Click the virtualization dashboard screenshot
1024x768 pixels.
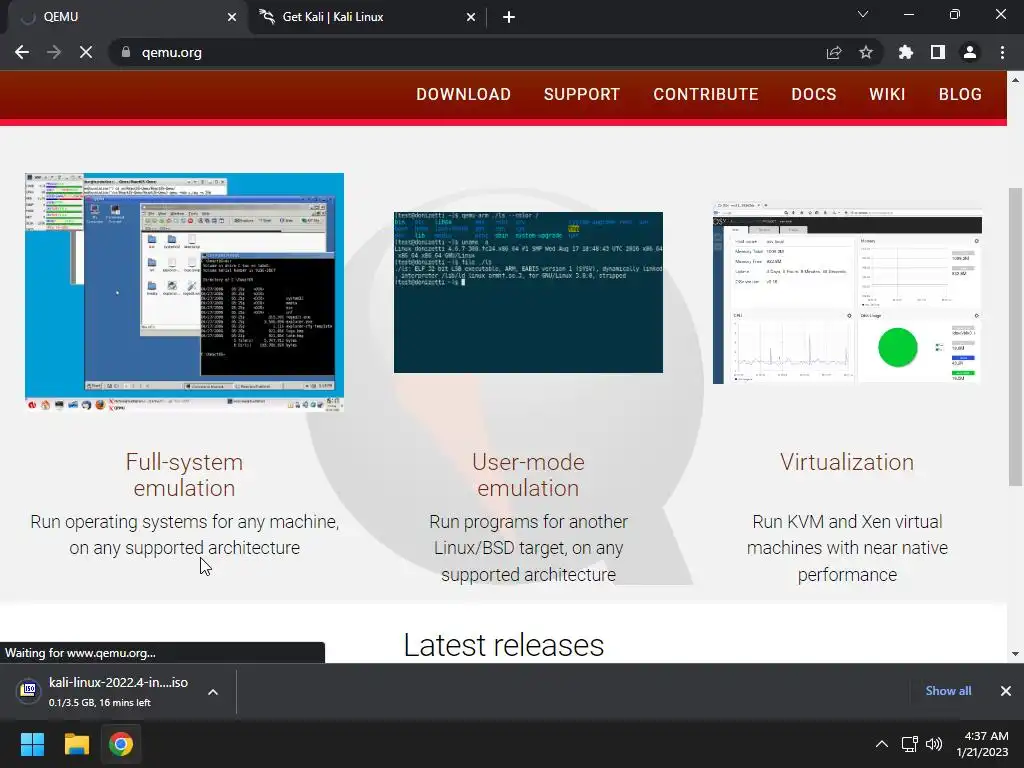847,293
